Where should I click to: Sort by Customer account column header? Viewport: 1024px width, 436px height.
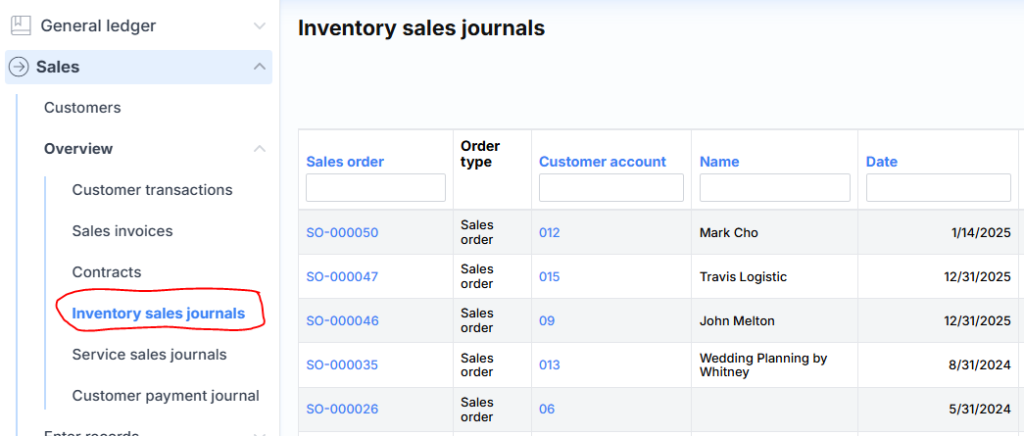pos(602,162)
